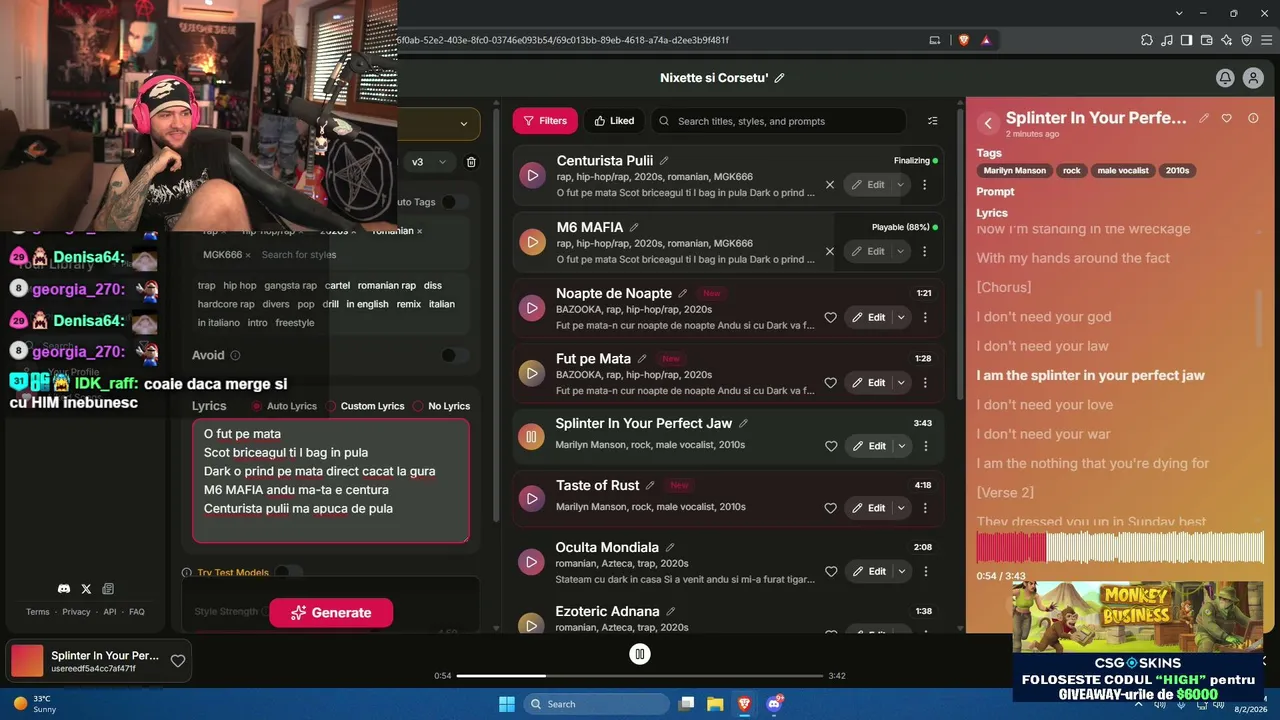
Task: Play the song Taste of Rust
Action: 531,498
